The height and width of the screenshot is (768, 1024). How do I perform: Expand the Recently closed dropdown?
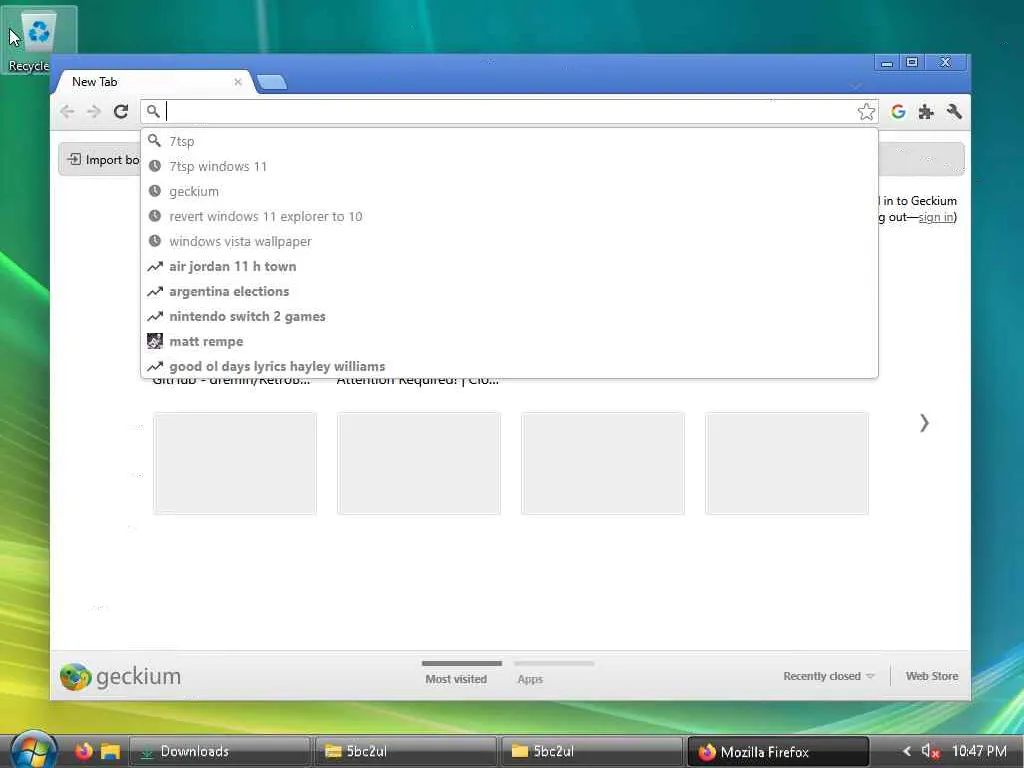click(828, 676)
